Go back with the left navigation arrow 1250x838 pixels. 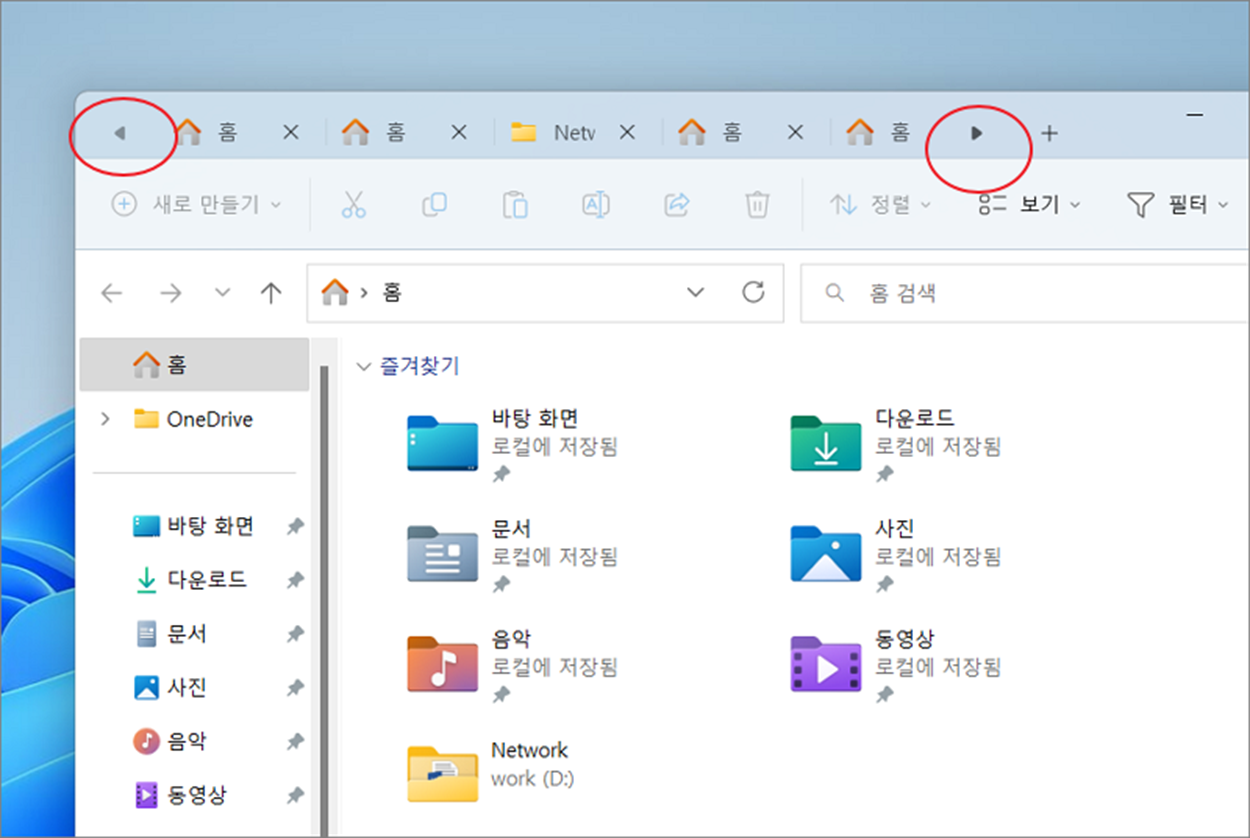pos(111,293)
